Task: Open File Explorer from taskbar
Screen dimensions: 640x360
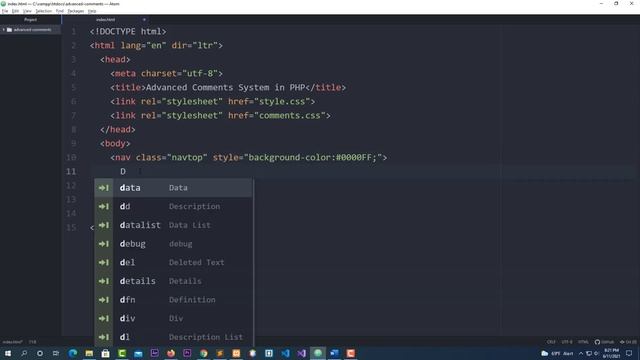Action: [x=89, y=353]
